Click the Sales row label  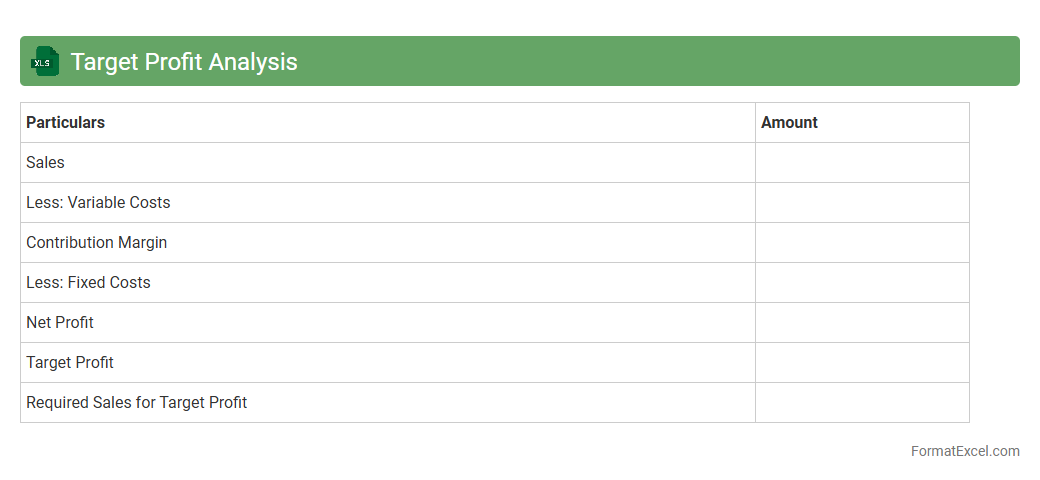45,162
